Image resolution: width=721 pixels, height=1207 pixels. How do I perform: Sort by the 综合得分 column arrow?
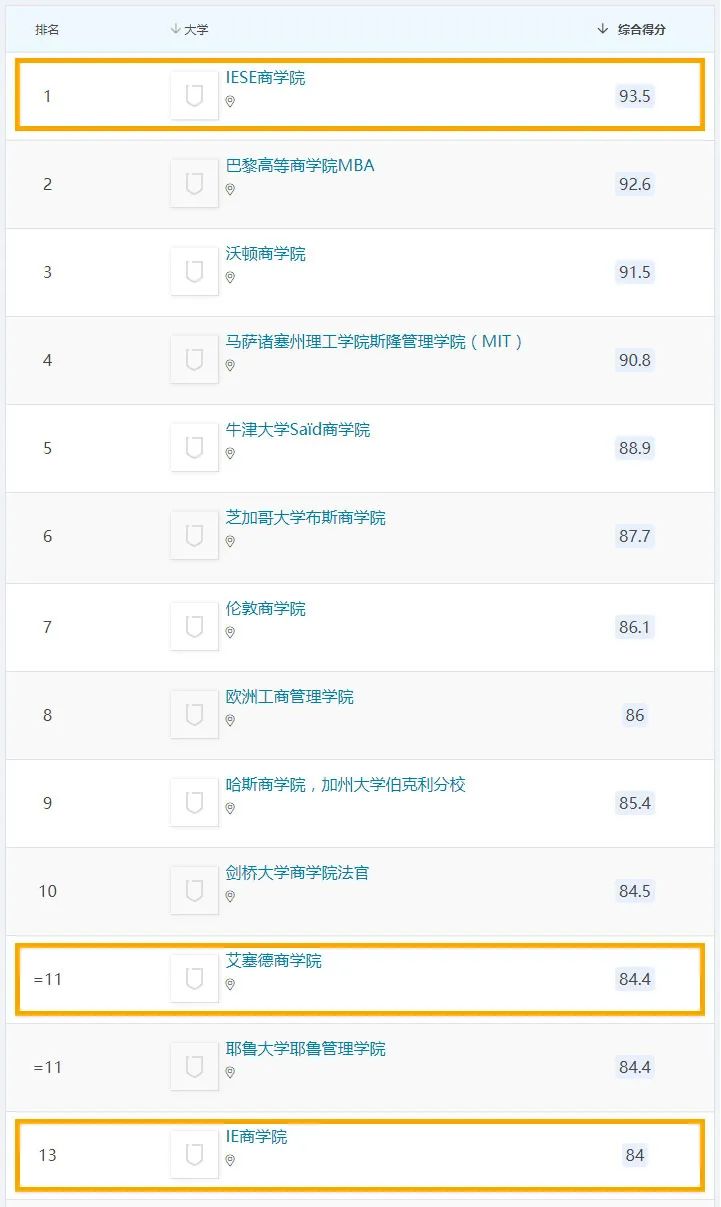tap(603, 29)
